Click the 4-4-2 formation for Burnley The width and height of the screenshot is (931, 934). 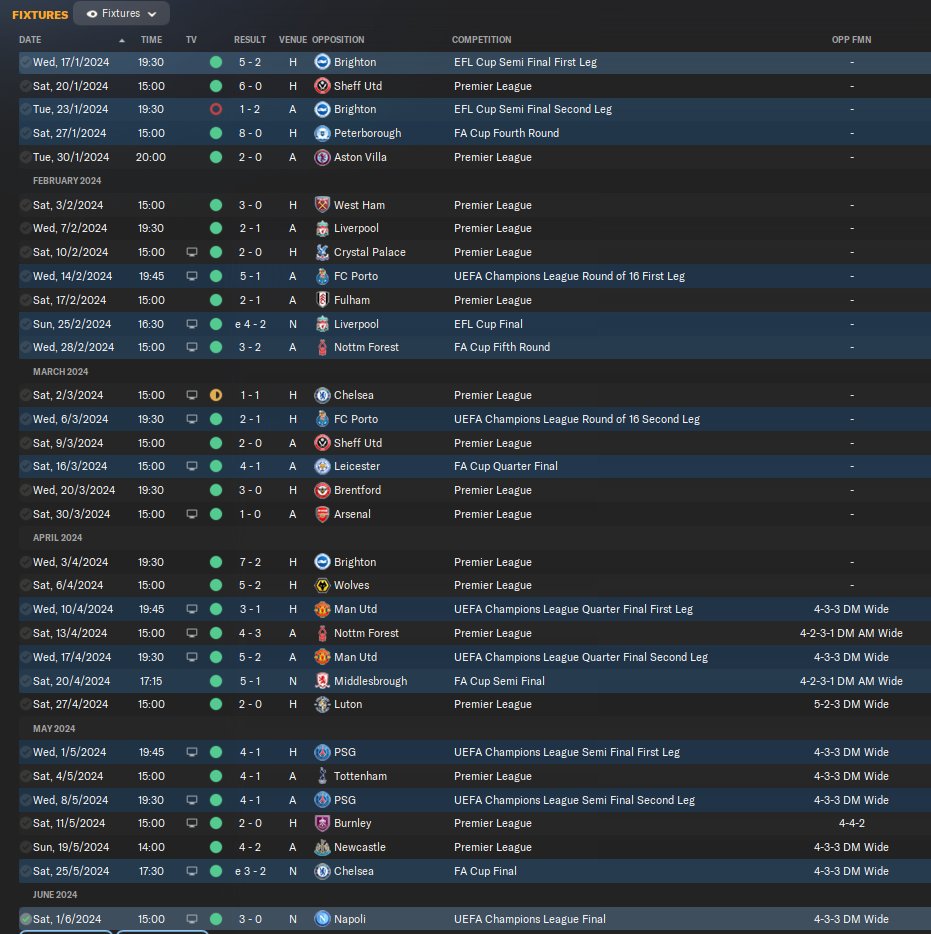pos(851,823)
